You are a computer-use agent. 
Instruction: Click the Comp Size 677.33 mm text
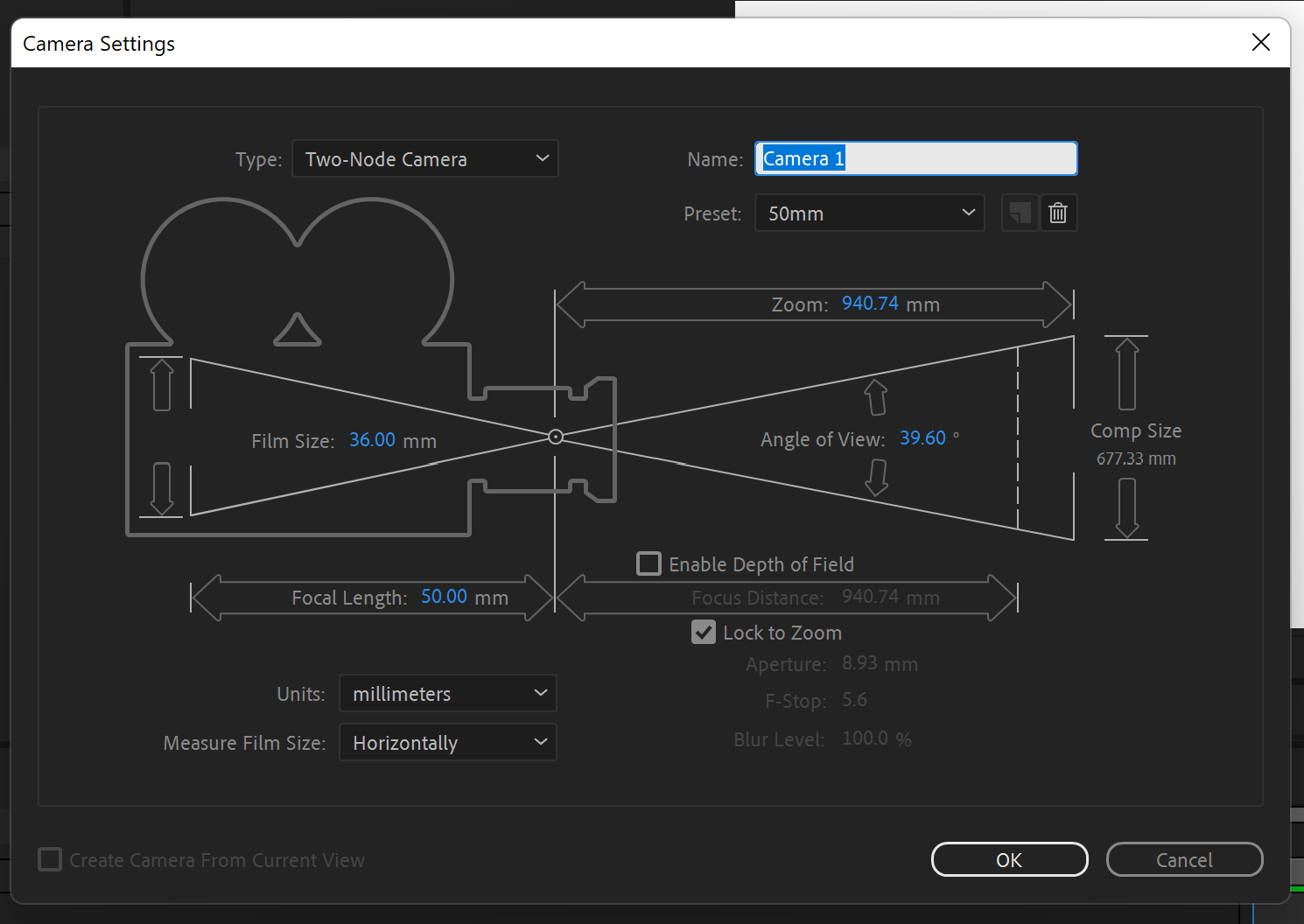pos(1136,458)
